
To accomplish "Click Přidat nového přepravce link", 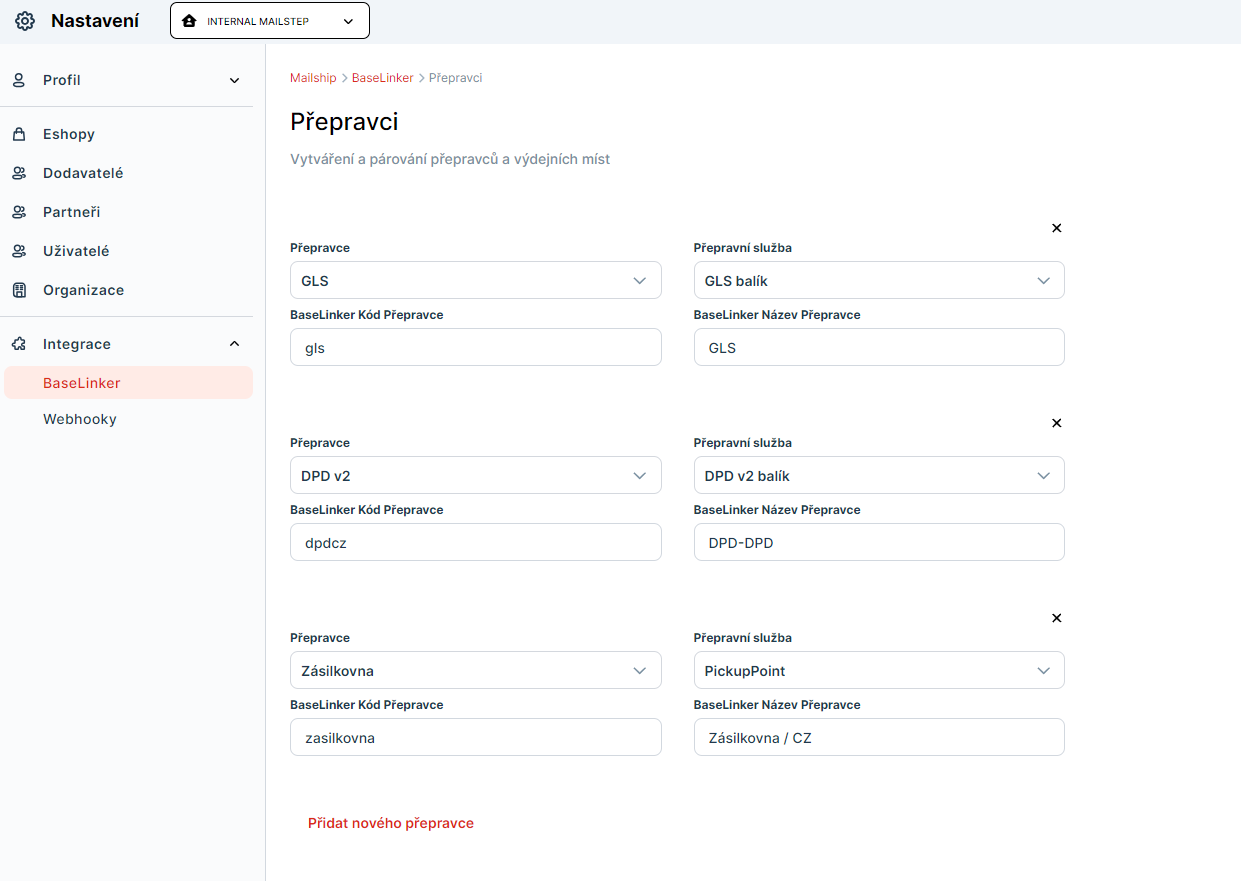I will (390, 823).
